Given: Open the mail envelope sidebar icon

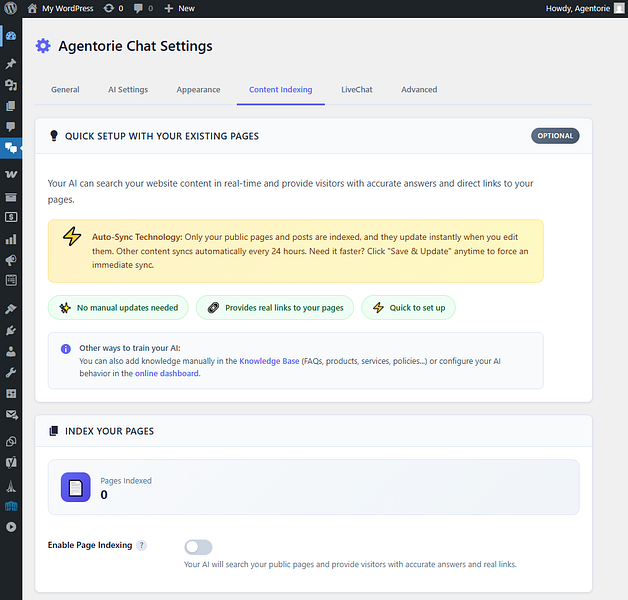Looking at the screenshot, I should click(x=12, y=415).
